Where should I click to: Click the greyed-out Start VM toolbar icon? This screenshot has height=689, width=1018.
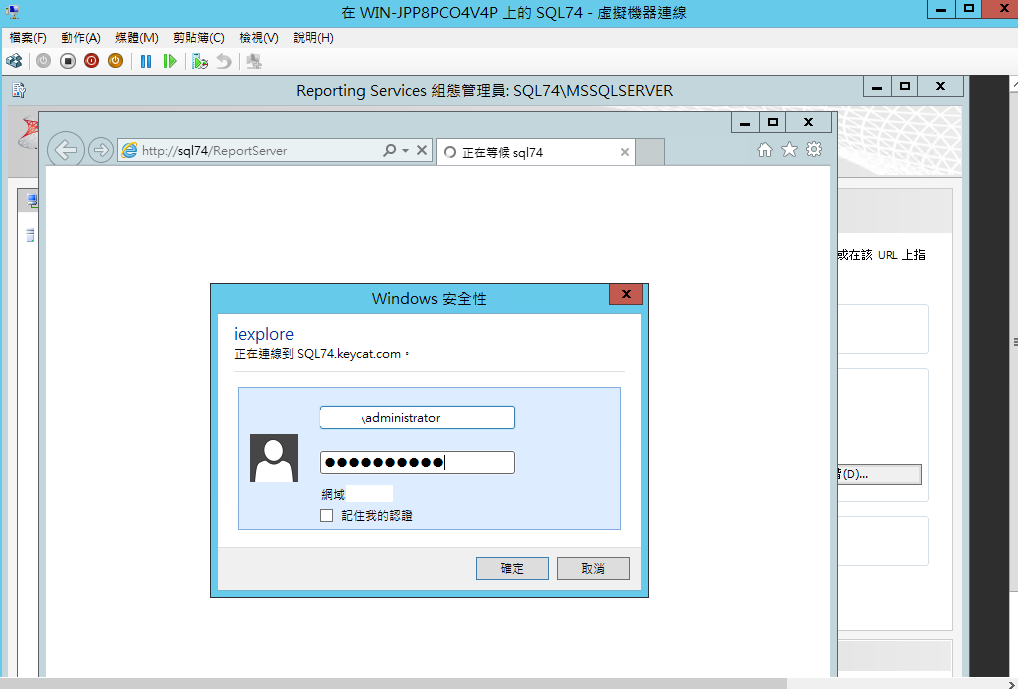(x=43, y=61)
